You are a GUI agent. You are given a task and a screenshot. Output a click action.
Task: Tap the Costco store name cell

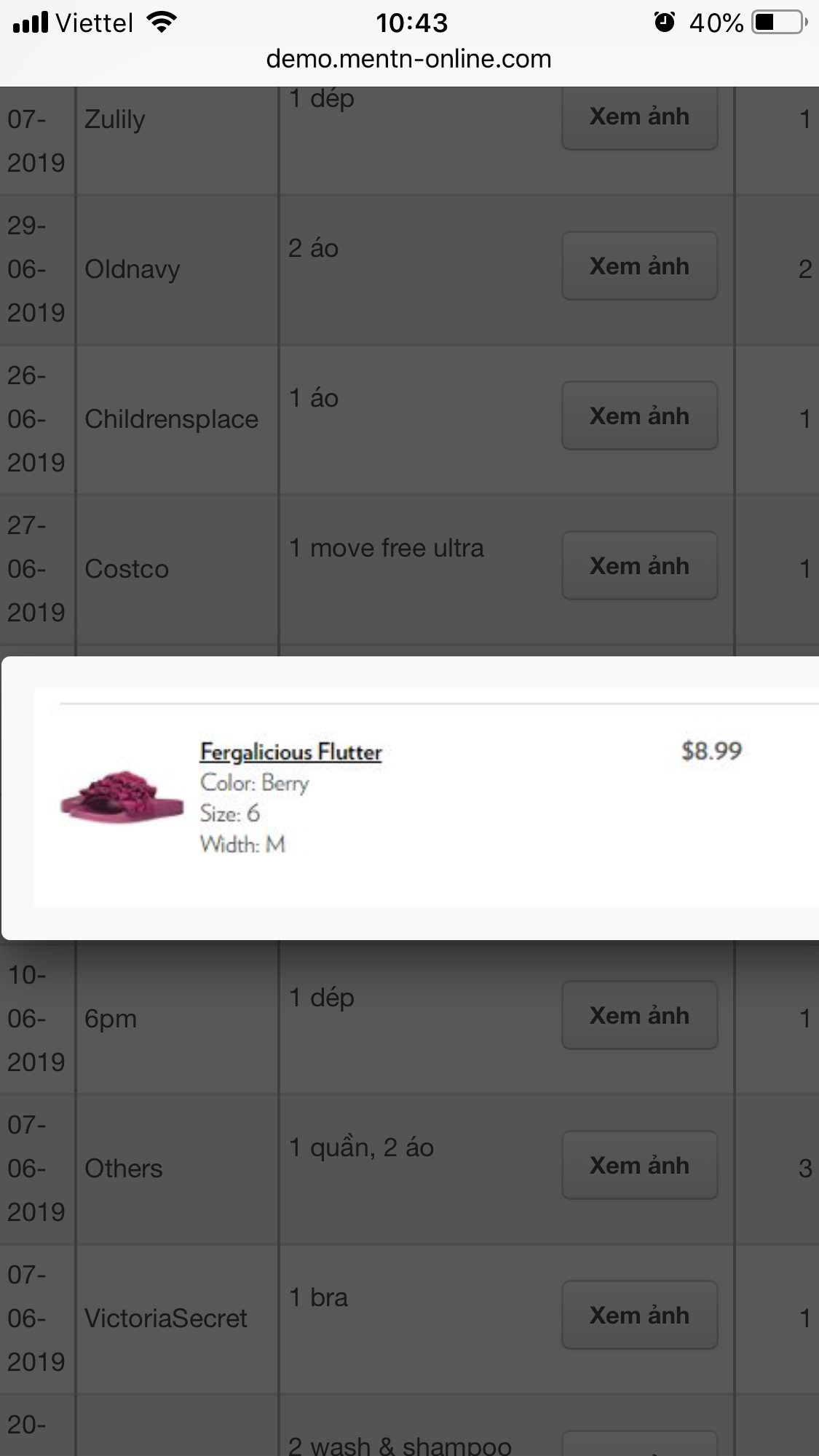pos(127,569)
